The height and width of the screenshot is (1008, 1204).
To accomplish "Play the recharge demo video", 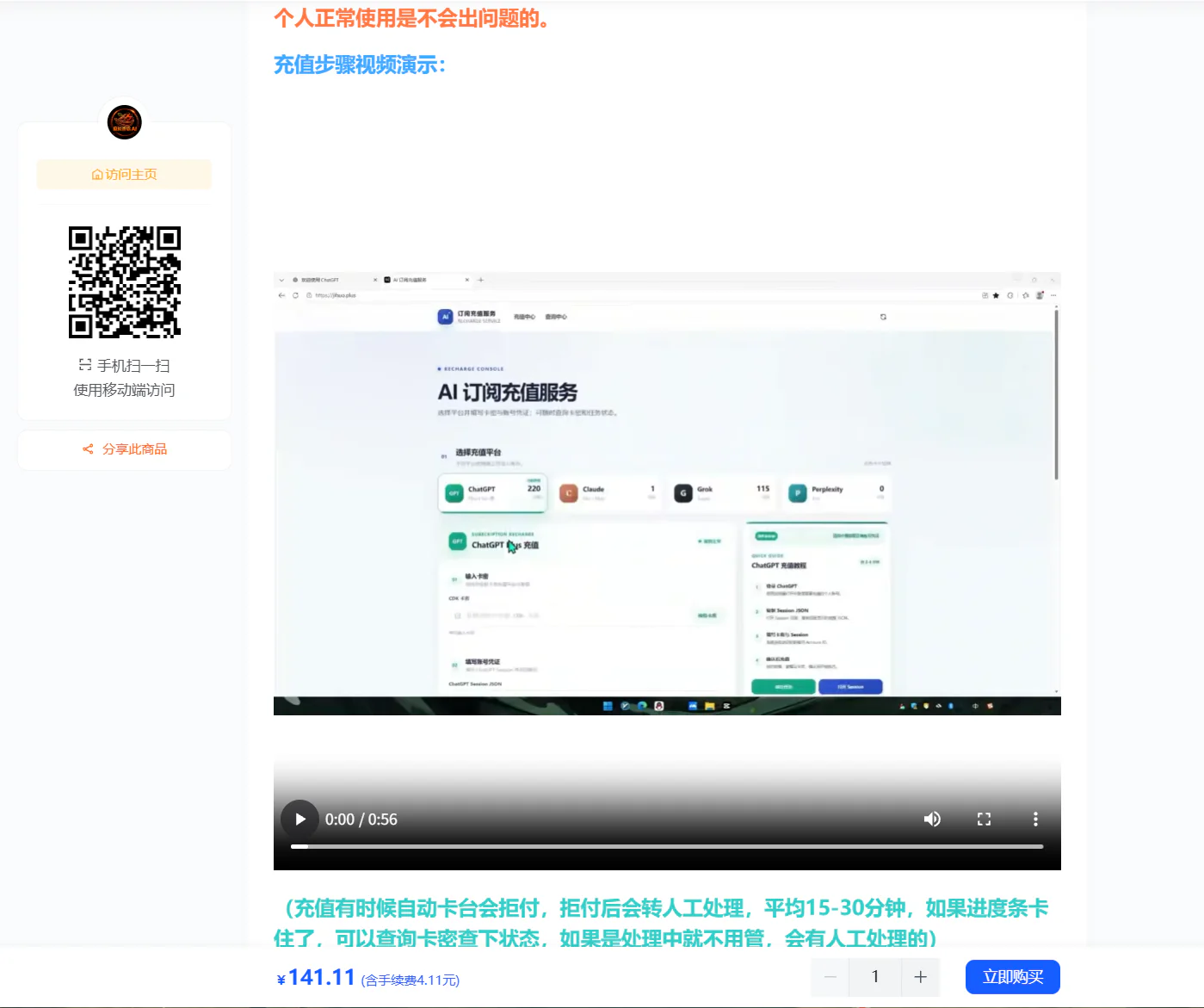I will coord(299,819).
